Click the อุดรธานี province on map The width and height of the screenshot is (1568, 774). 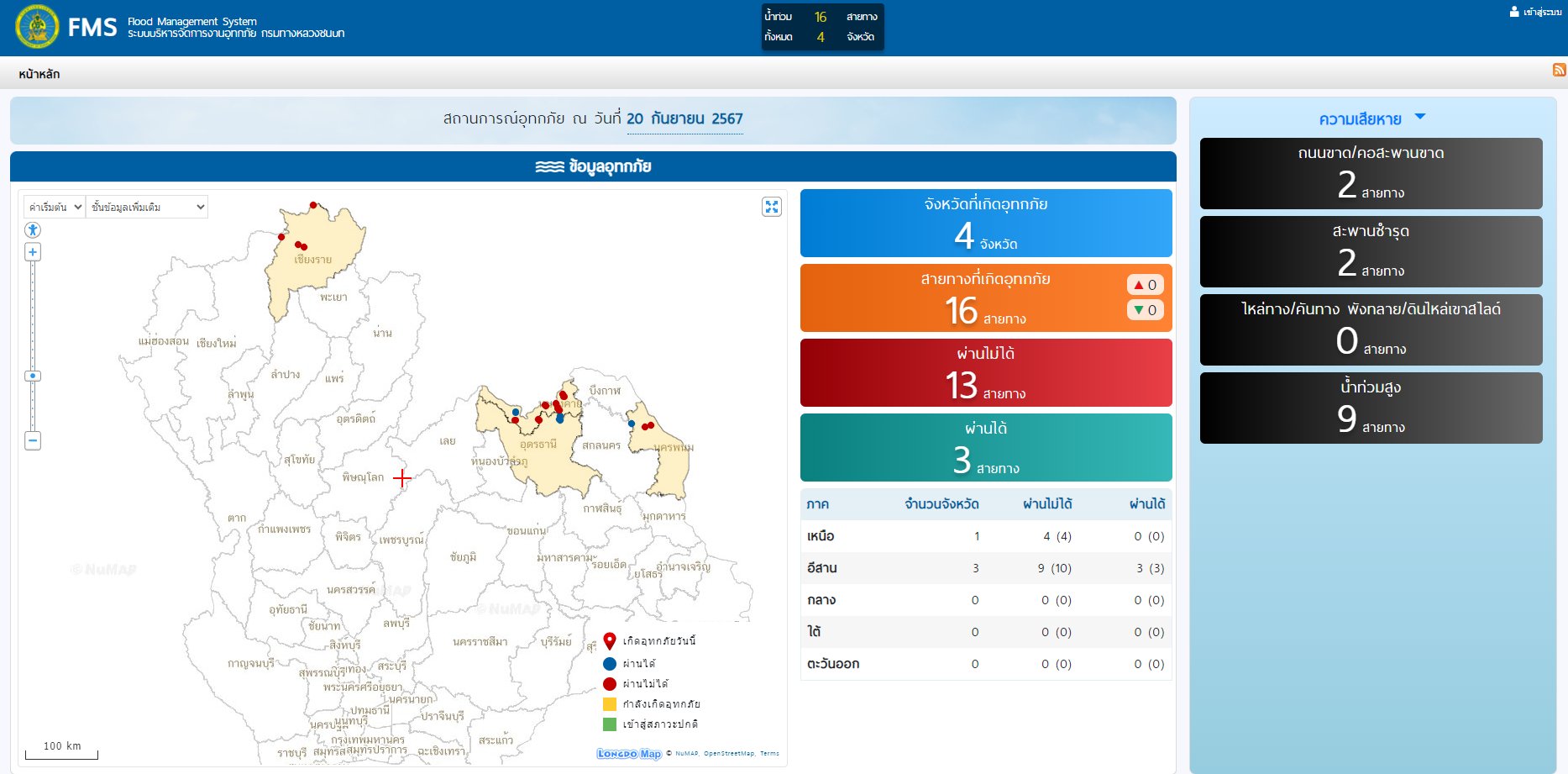538,445
